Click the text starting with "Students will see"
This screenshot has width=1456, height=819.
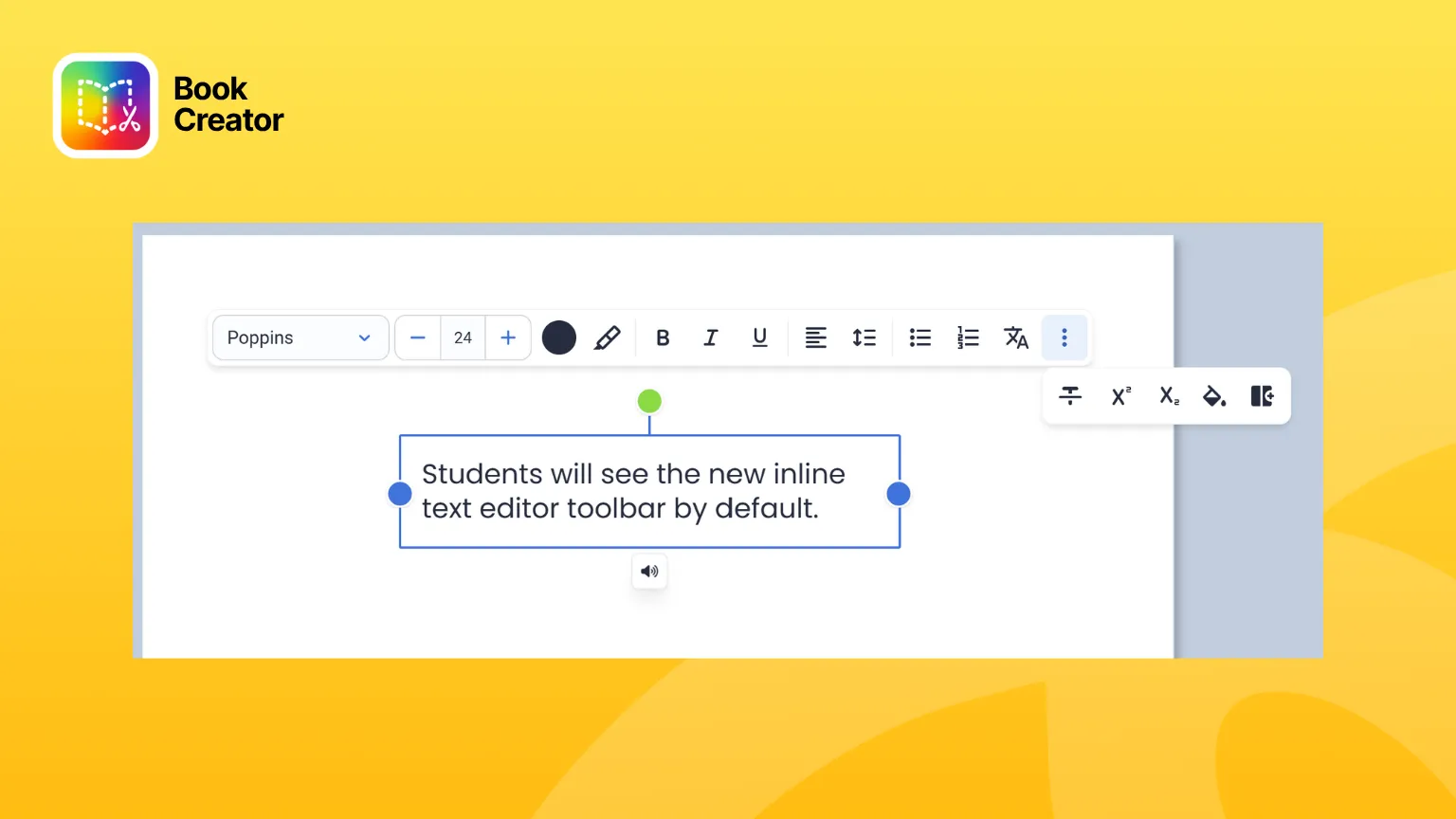633,491
